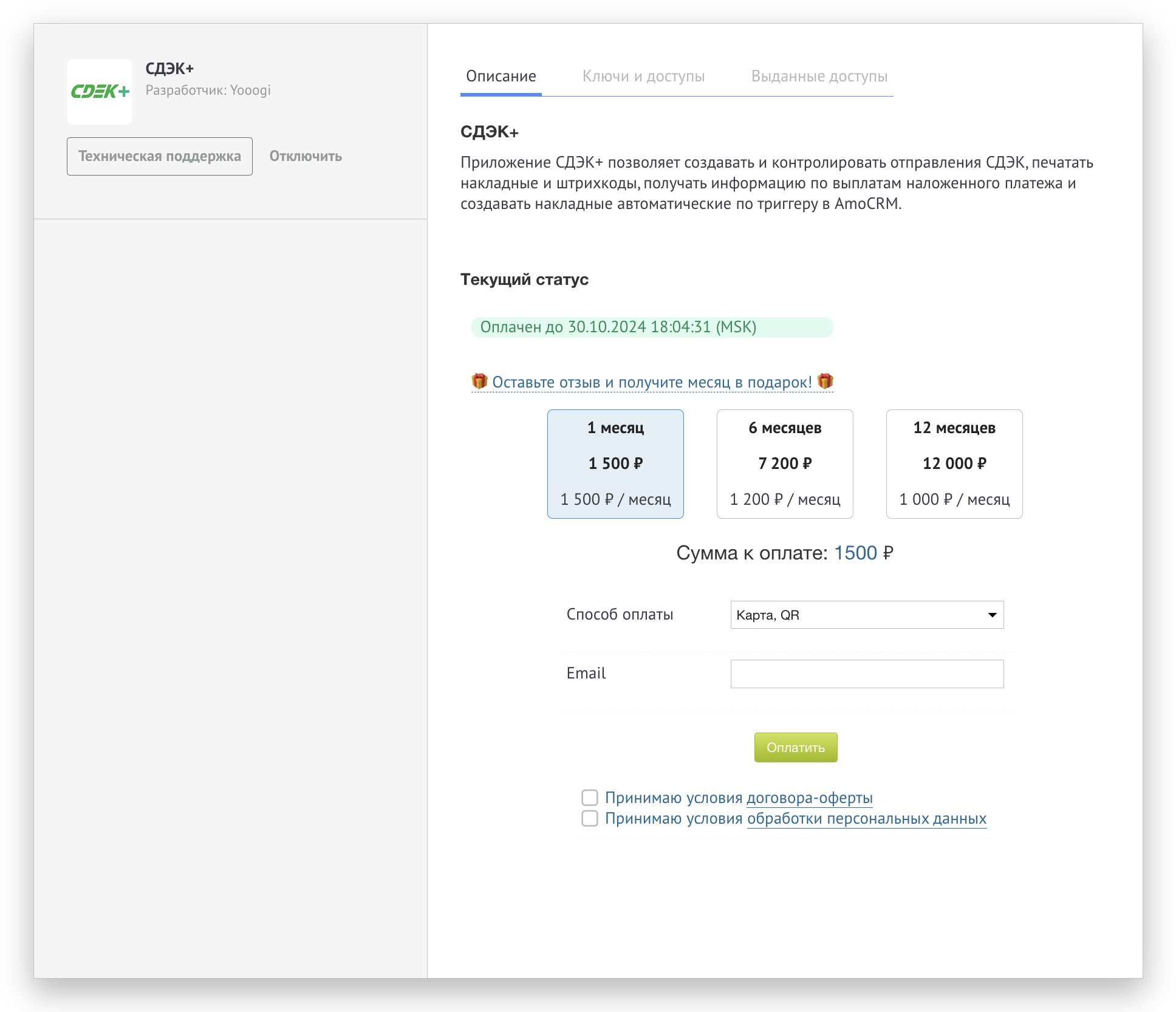
Task: Click the Сумма к оплате 1500 ₽ value
Action: tap(863, 553)
